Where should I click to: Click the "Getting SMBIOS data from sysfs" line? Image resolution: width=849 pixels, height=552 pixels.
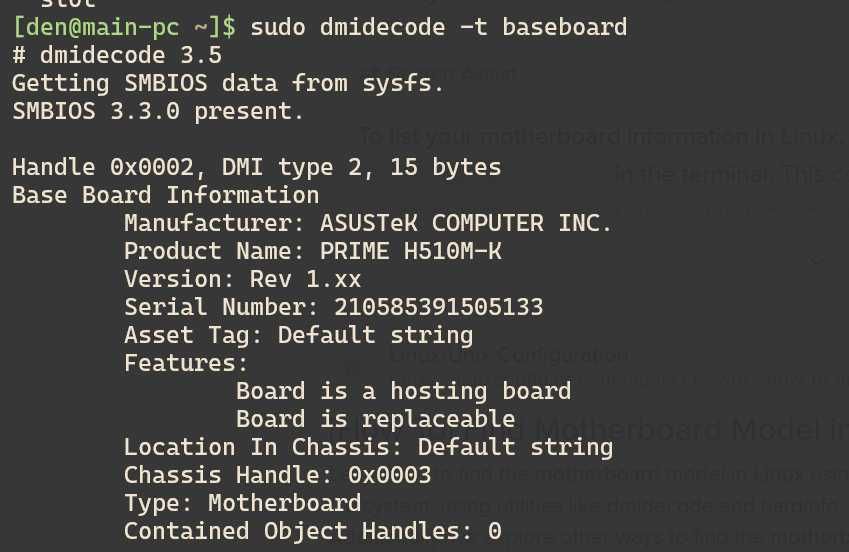[x=228, y=83]
